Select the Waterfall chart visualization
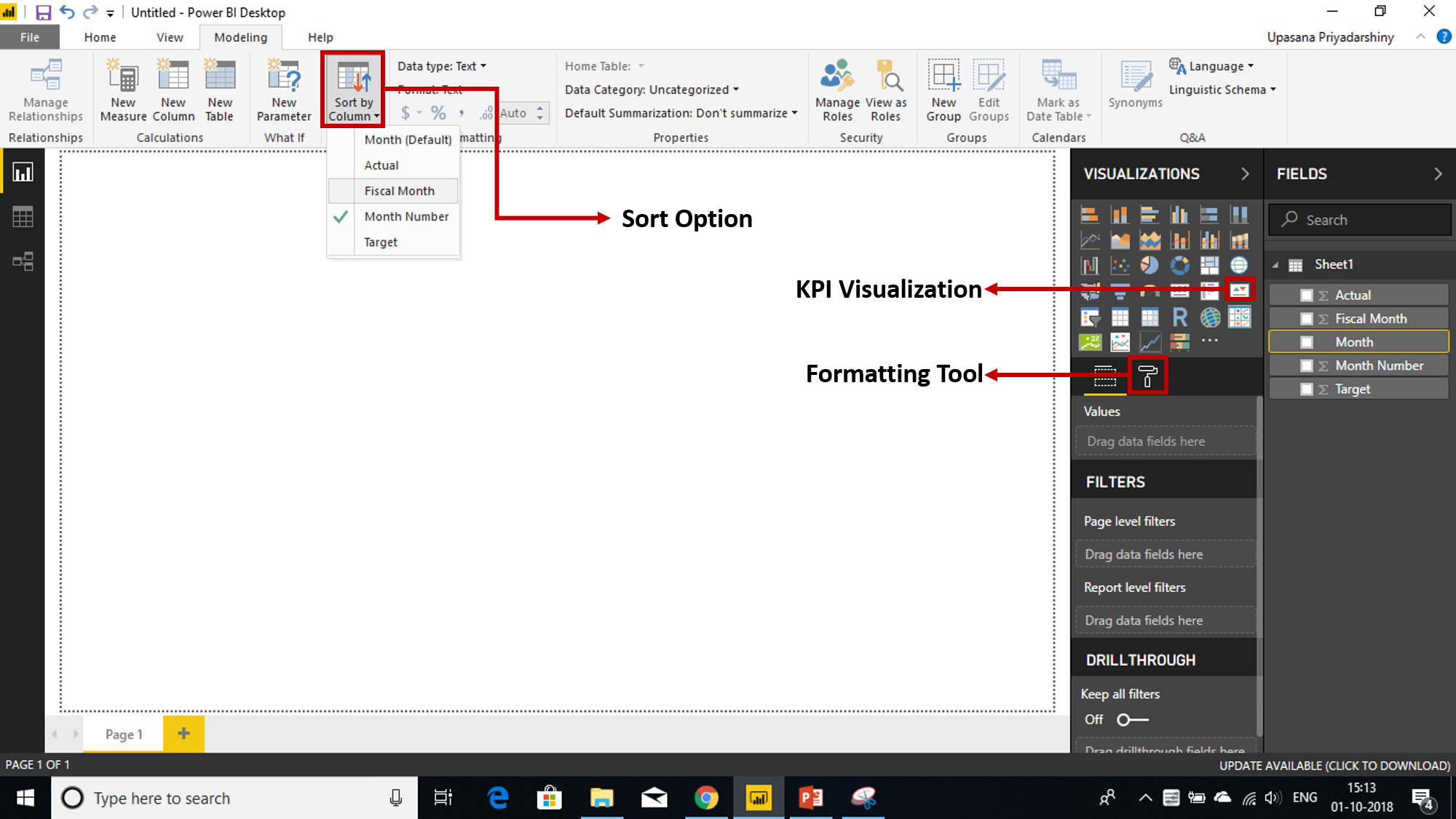Screen dimensions: 1456x819 pyautogui.click(x=1090, y=266)
